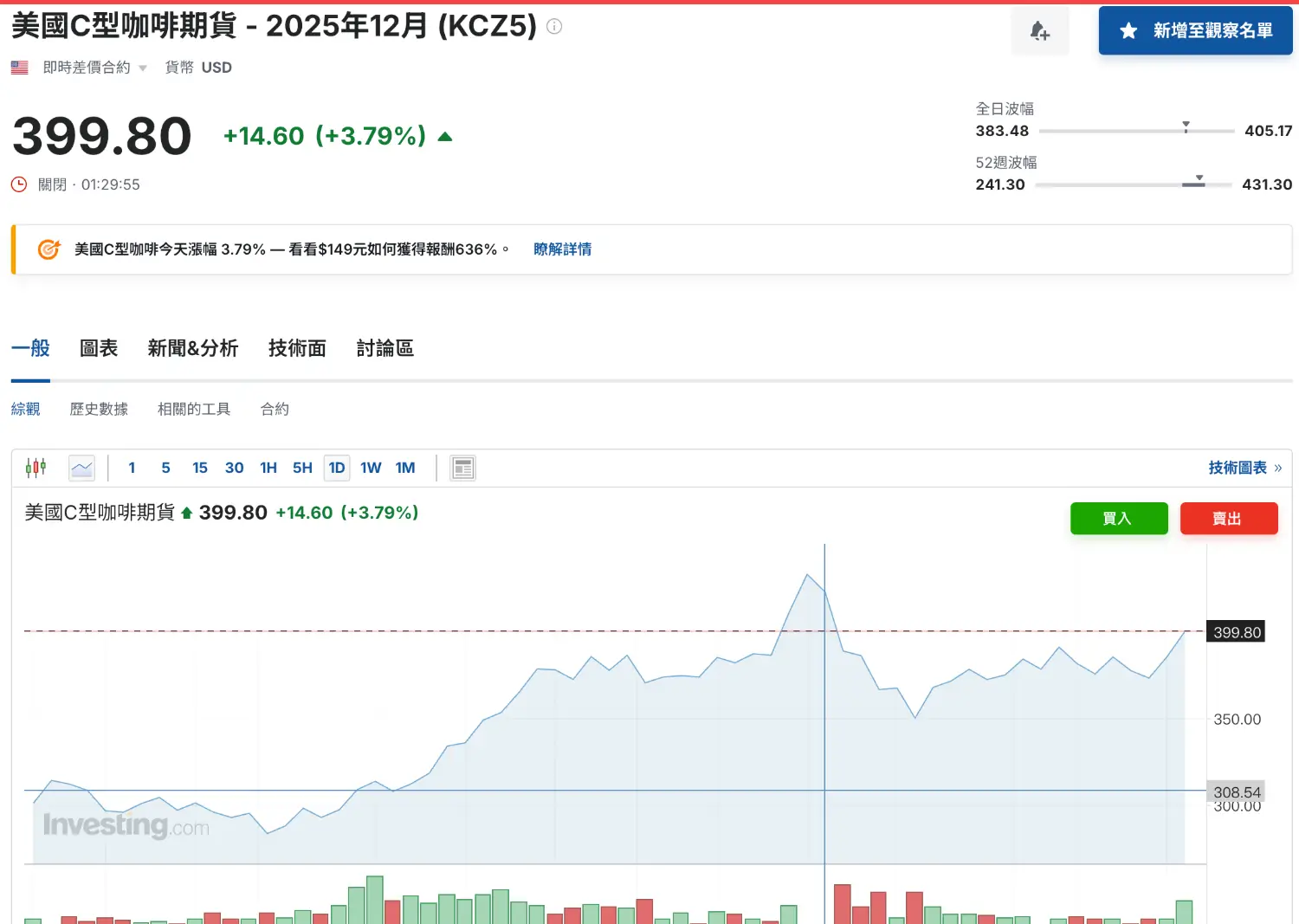1299x924 pixels.
Task: Click the star icon on watchlist button
Action: click(1128, 31)
